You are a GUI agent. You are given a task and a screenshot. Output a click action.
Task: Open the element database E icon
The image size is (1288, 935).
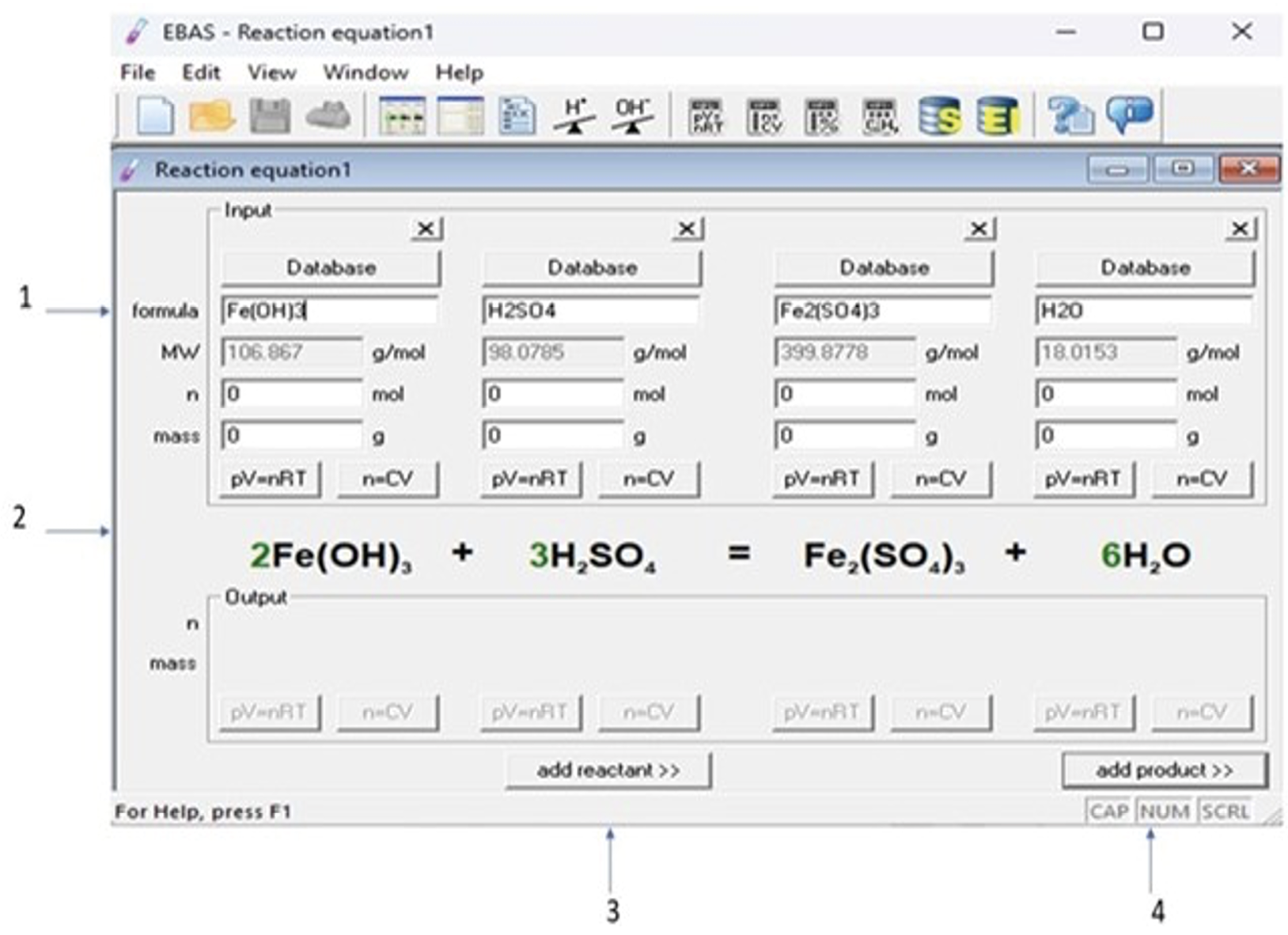pyautogui.click(x=997, y=116)
